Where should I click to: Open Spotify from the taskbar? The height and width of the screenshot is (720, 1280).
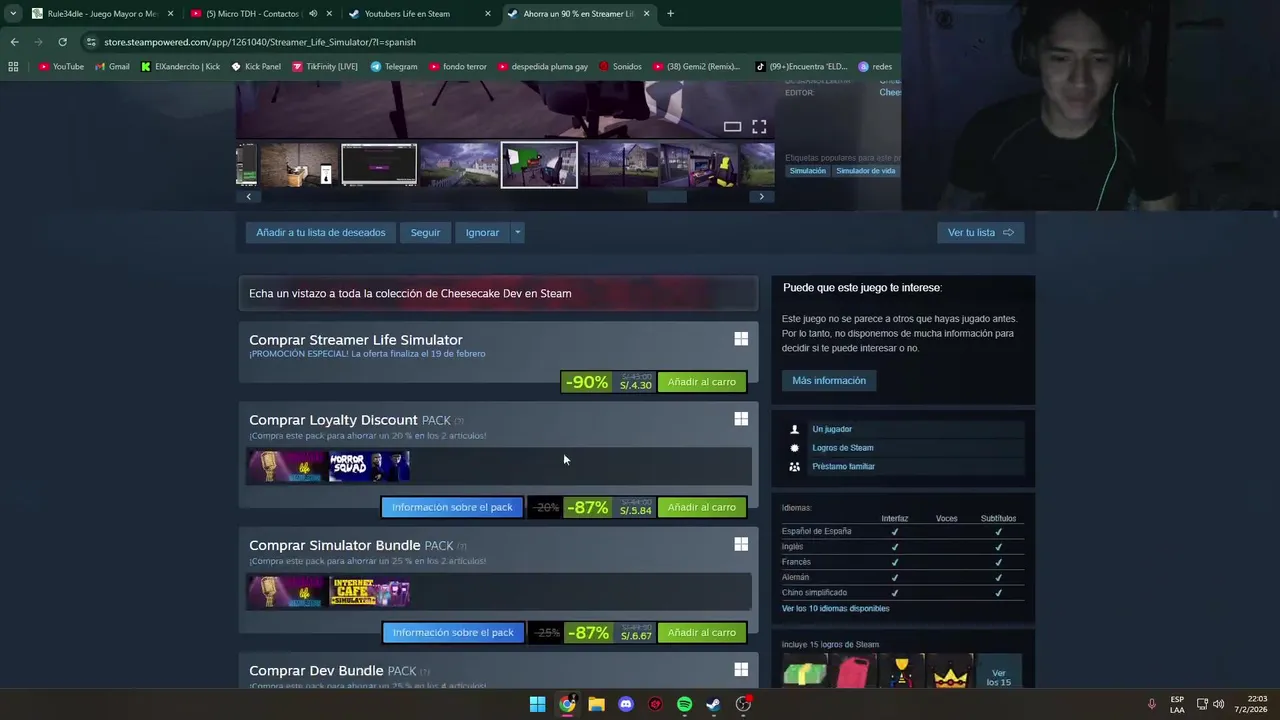click(x=684, y=704)
